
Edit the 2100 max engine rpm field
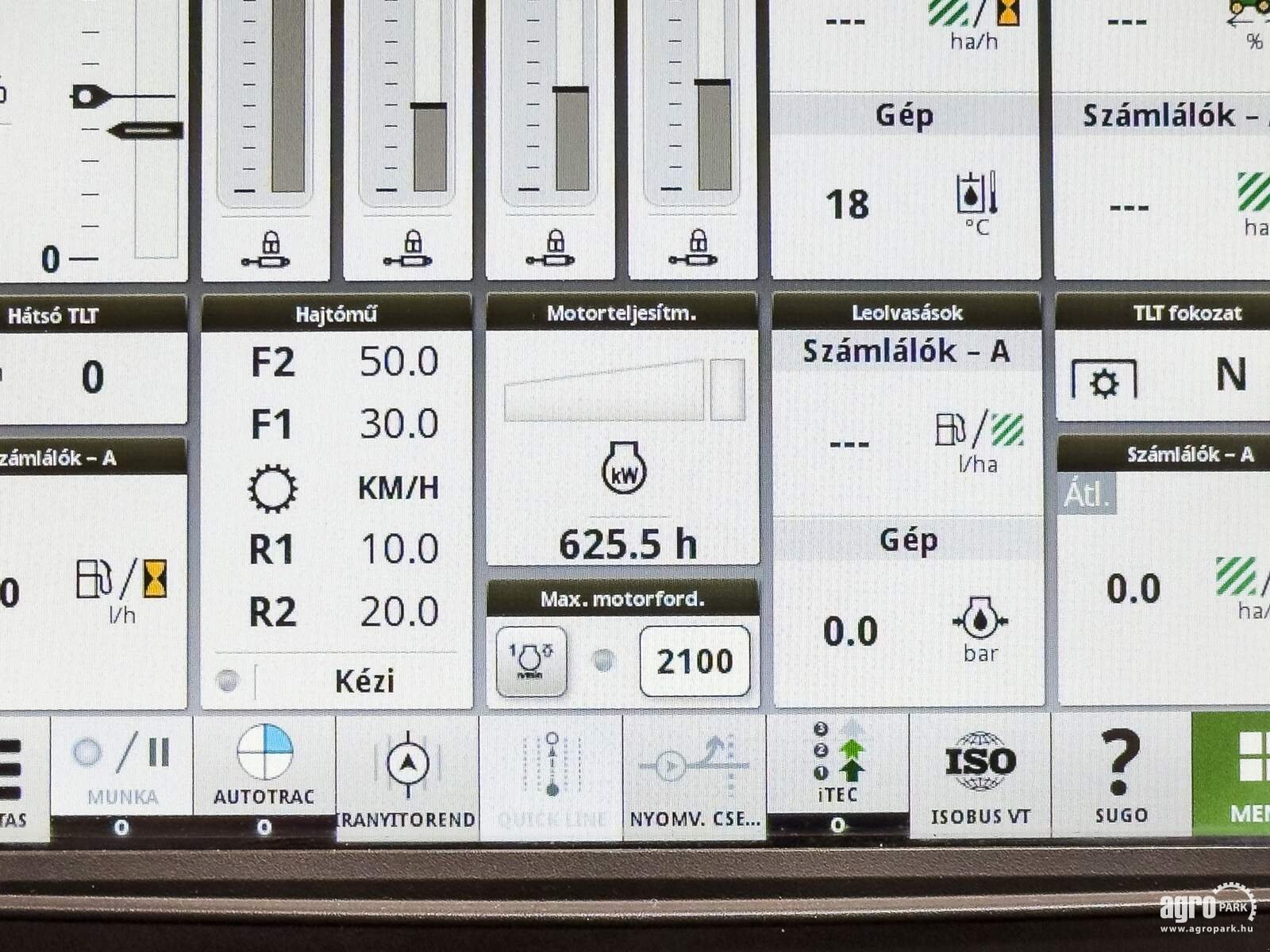(695, 661)
